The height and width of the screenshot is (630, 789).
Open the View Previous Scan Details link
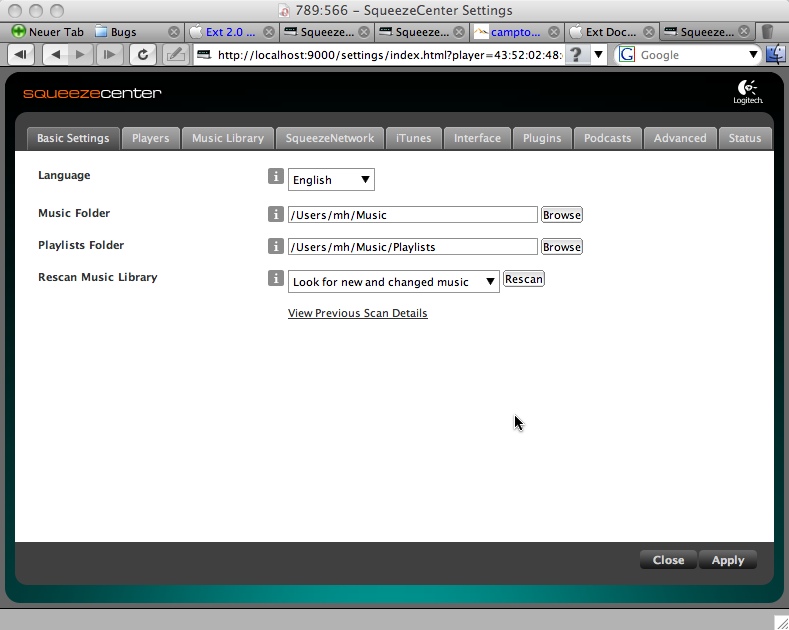click(x=357, y=313)
